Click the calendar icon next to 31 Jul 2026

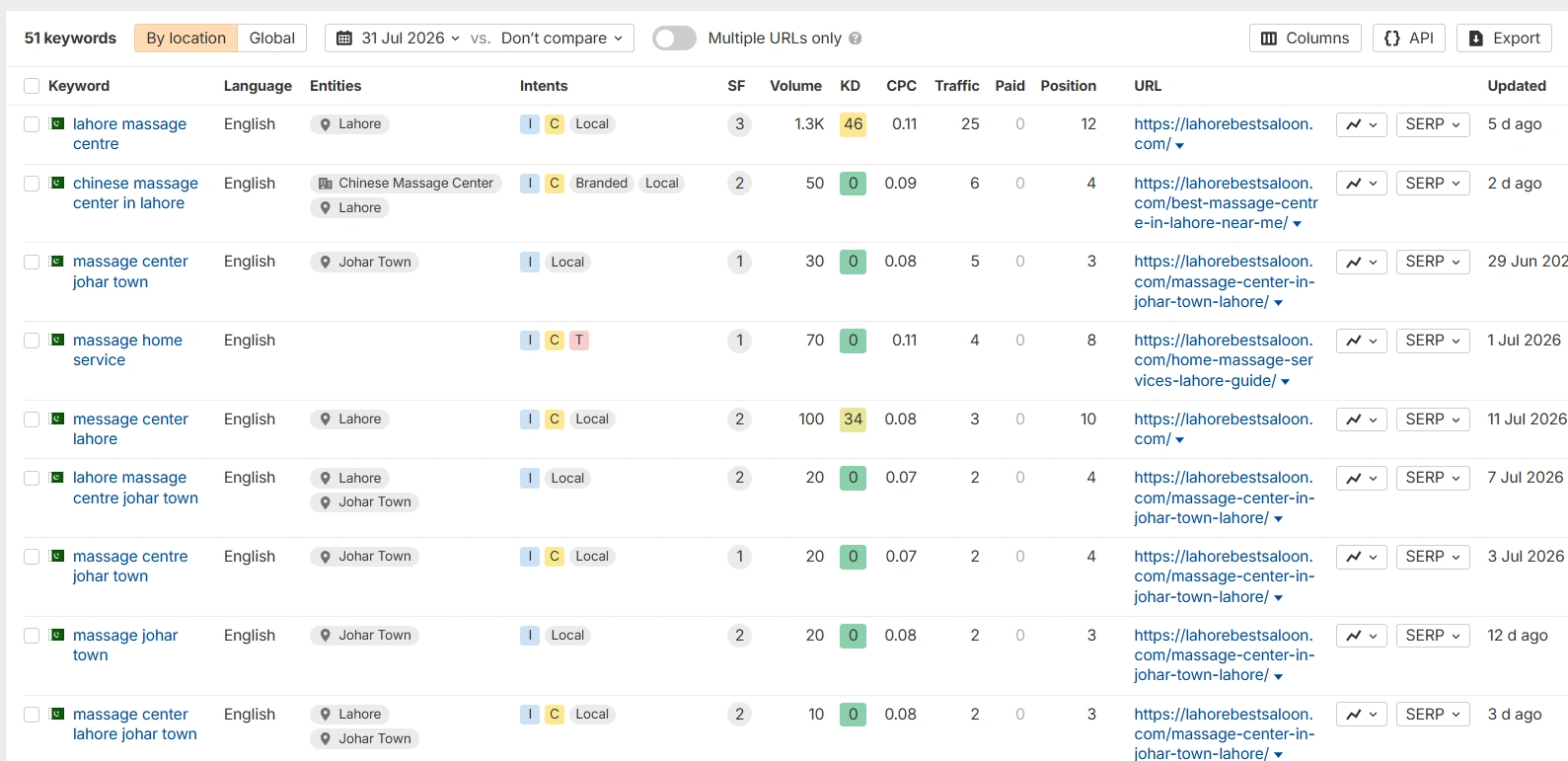[344, 38]
